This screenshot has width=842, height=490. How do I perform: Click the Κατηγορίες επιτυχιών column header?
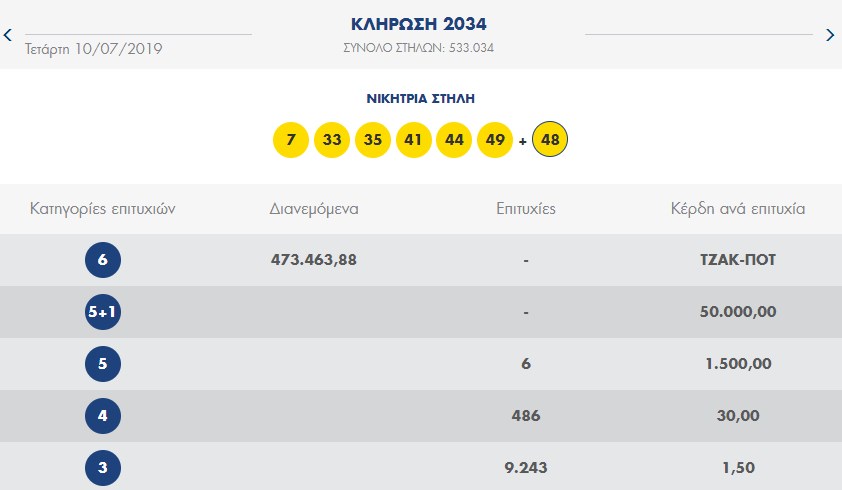click(x=103, y=209)
